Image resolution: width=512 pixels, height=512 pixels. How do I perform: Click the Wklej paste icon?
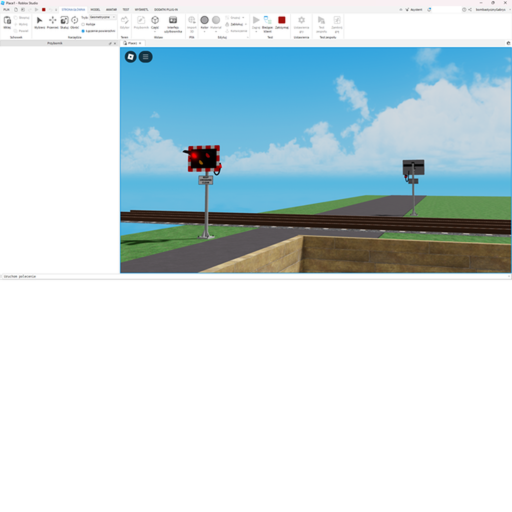click(7, 22)
